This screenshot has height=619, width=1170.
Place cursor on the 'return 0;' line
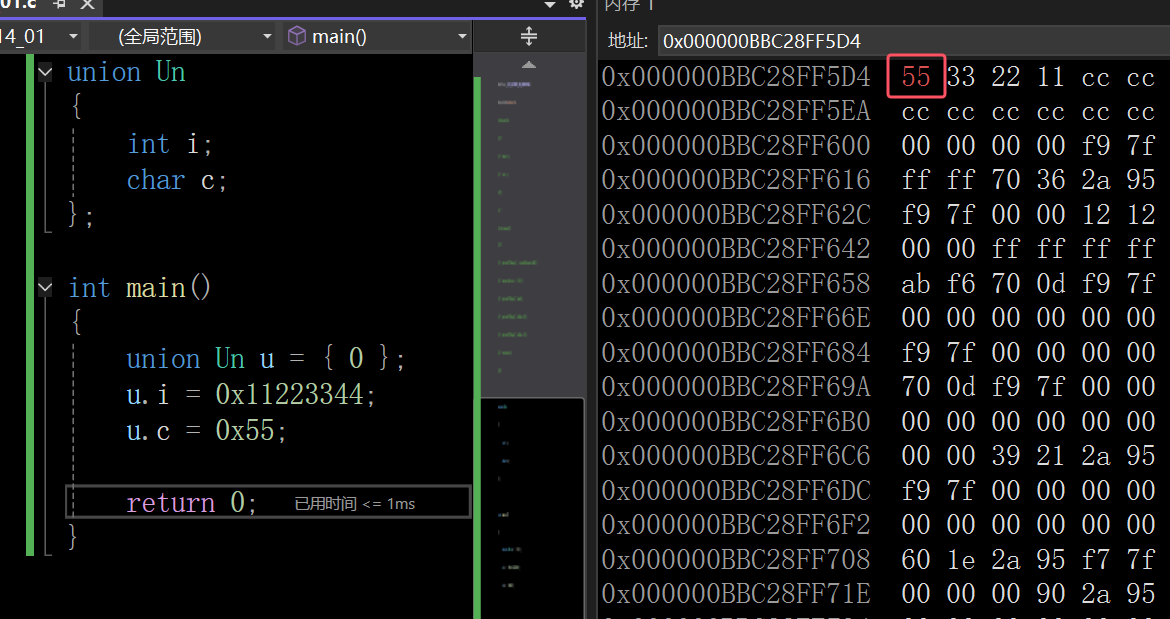192,503
